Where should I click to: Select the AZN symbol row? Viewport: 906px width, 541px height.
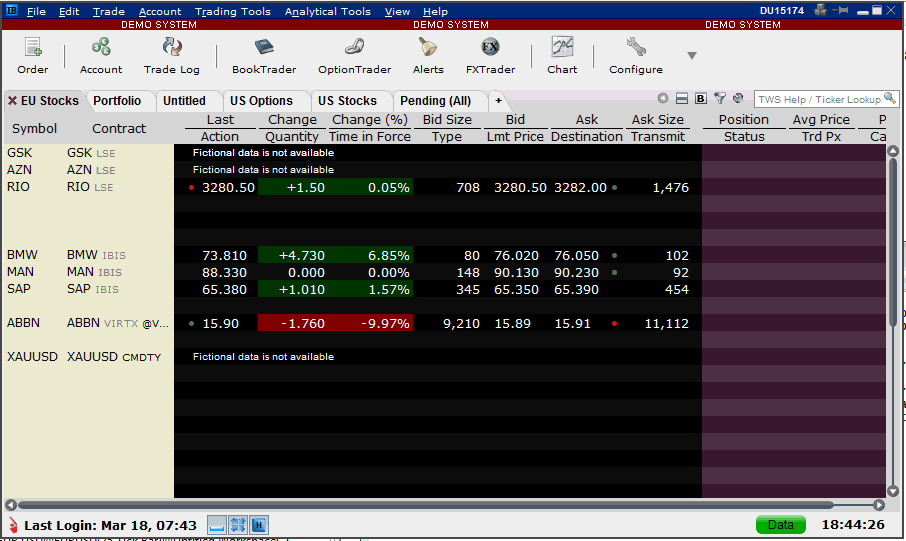(x=20, y=170)
